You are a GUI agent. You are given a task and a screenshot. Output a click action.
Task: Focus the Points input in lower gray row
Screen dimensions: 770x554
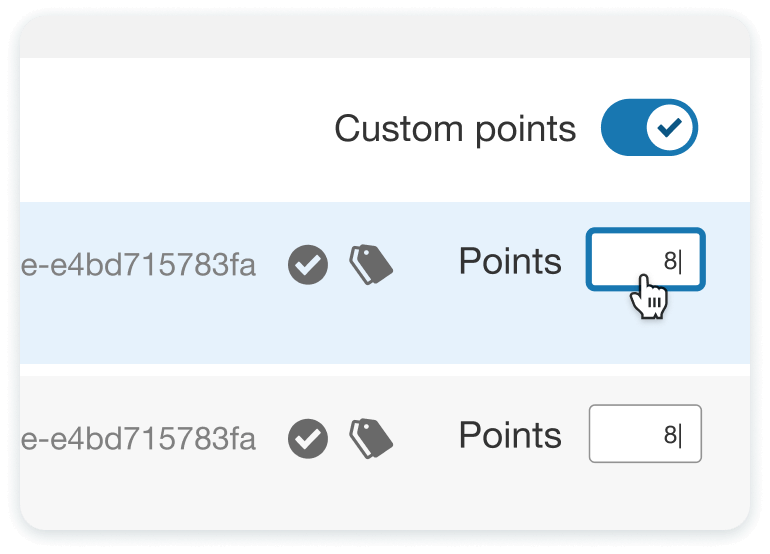[x=630, y=434]
